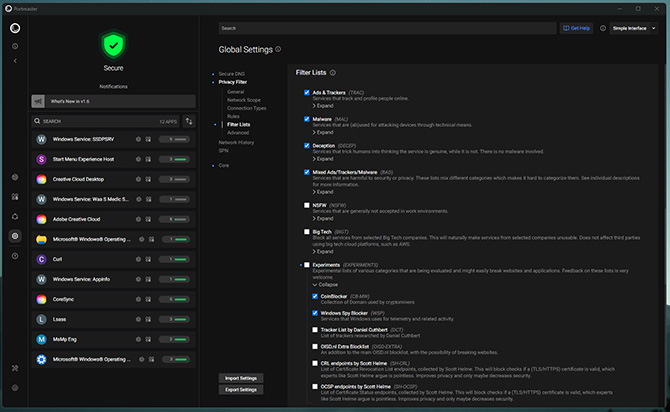This screenshot has height=412, width=670.
Task: Click the Import Settings button
Action: point(241,378)
